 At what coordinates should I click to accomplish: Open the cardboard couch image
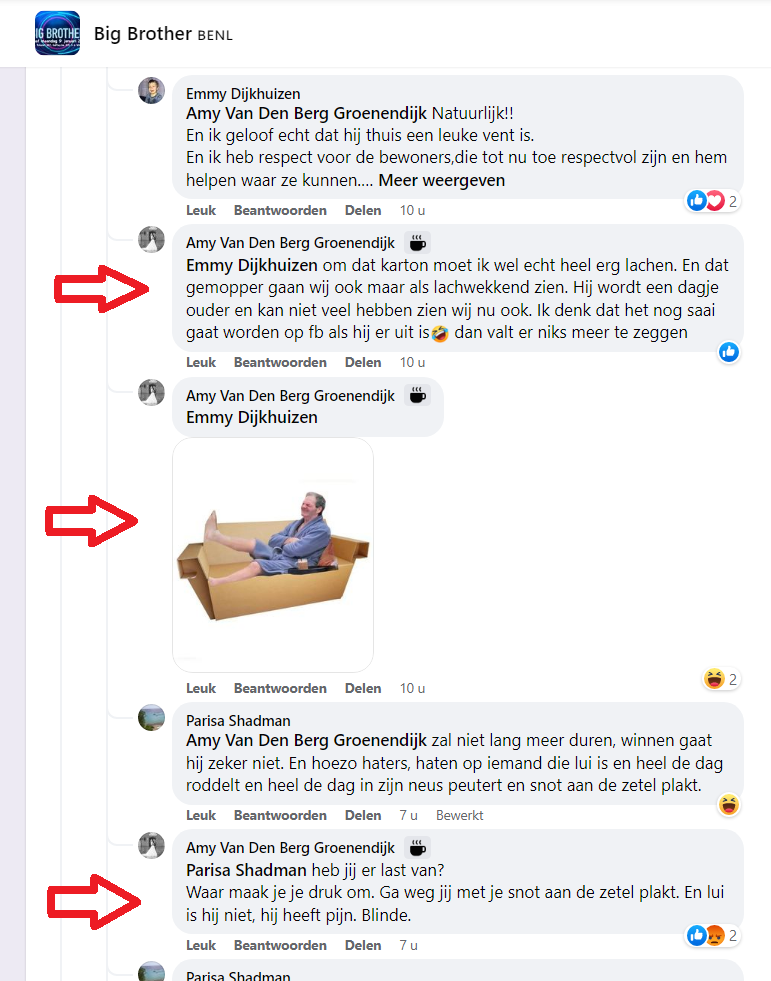coord(273,555)
